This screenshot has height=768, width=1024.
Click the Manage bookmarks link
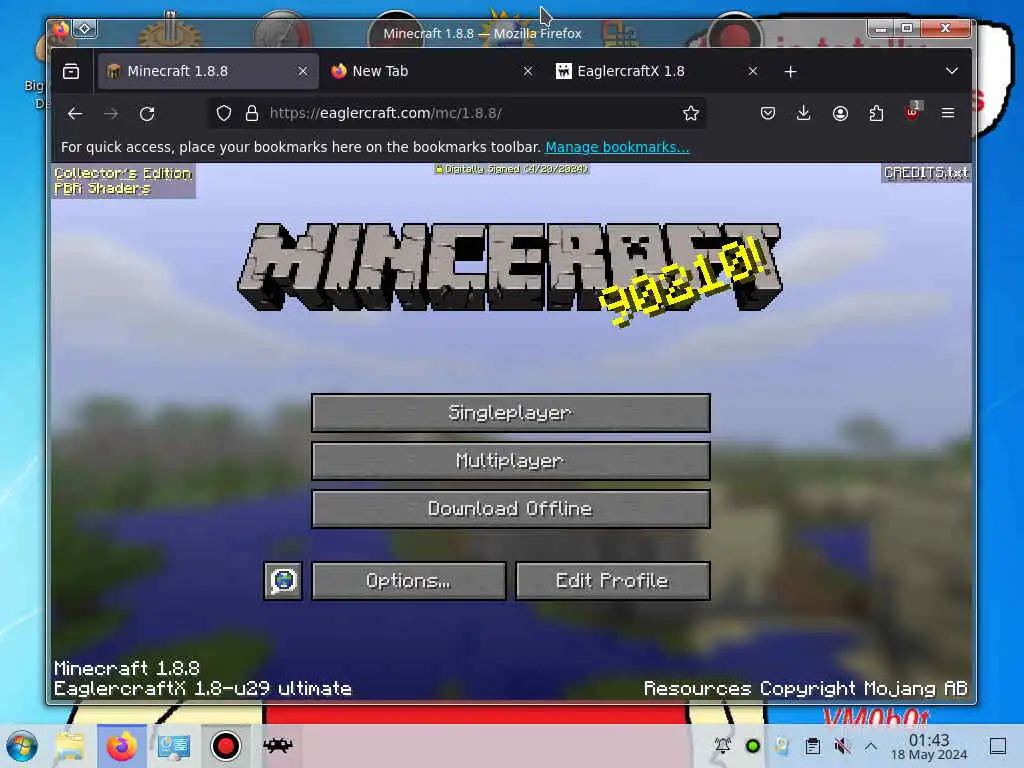(x=617, y=147)
